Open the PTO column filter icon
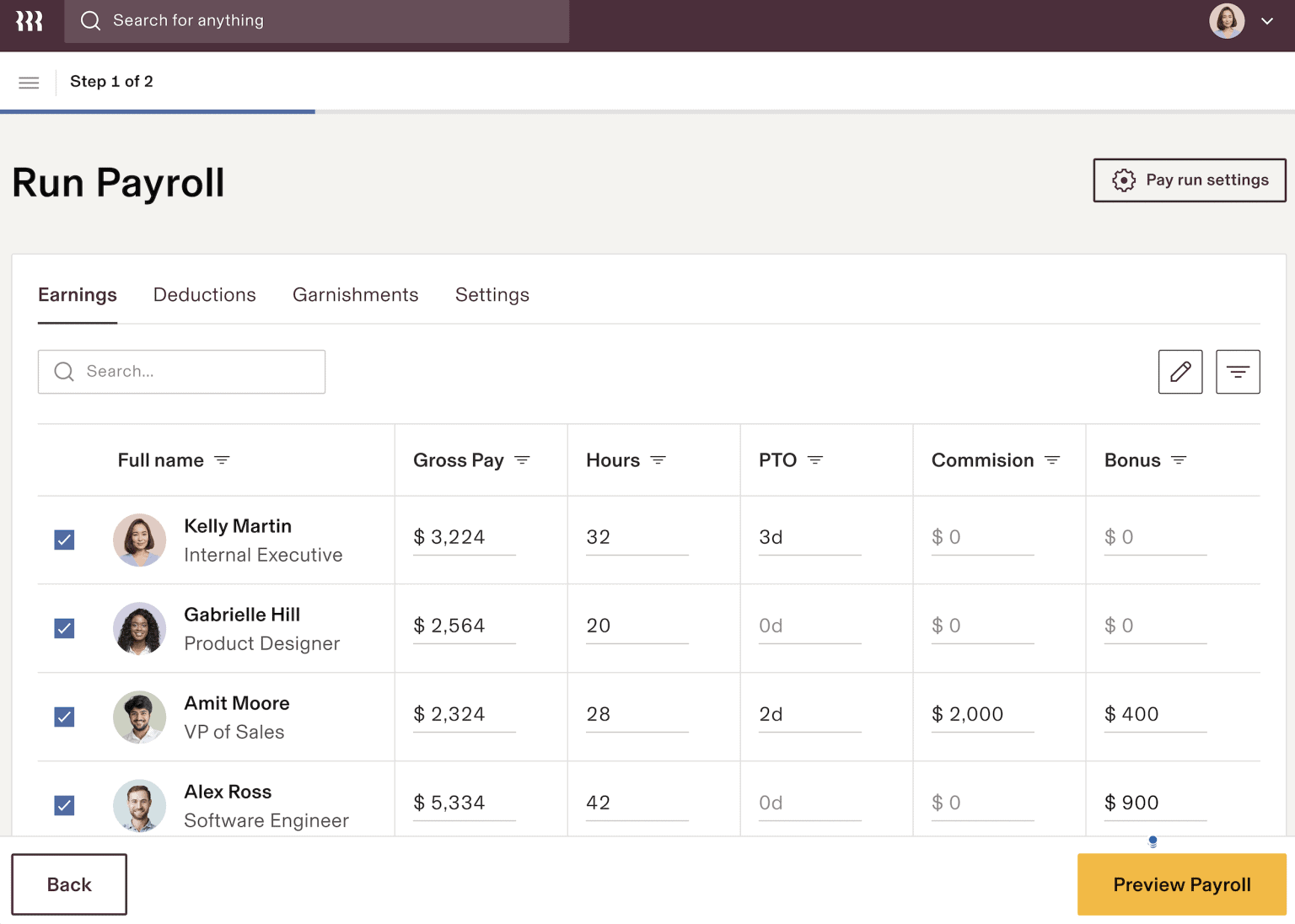Viewport: 1295px width, 924px height. coord(814,460)
